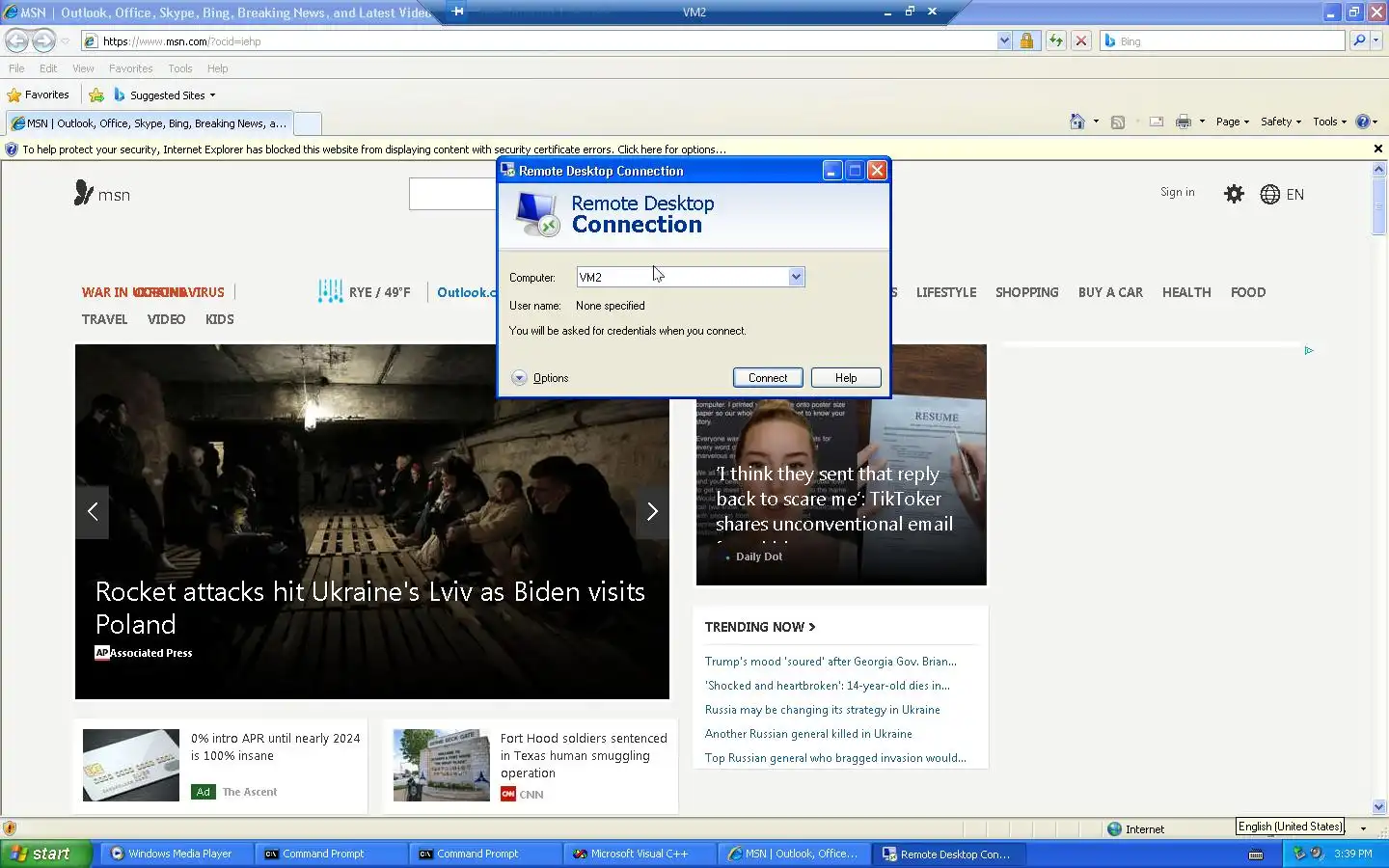Open the Home page icon in command bar
The width and height of the screenshot is (1389, 868).
point(1076,122)
